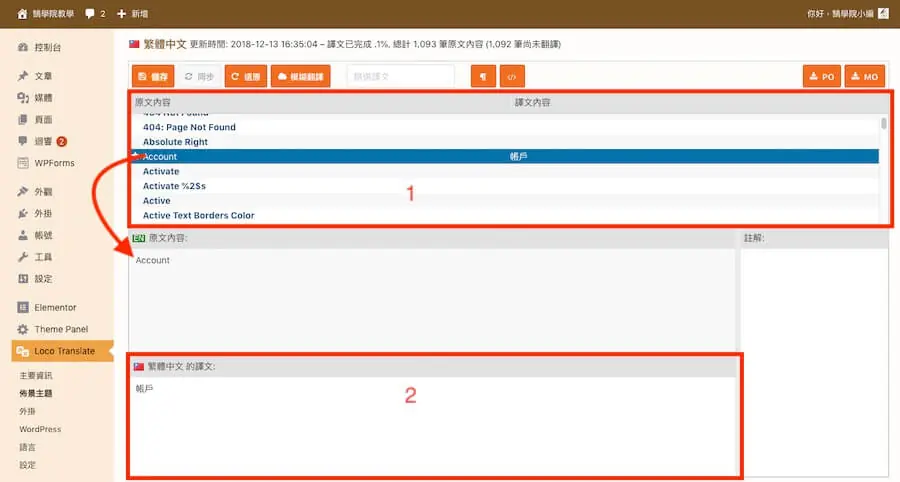
Task: Click the Revert (還原) button
Action: click(x=246, y=76)
